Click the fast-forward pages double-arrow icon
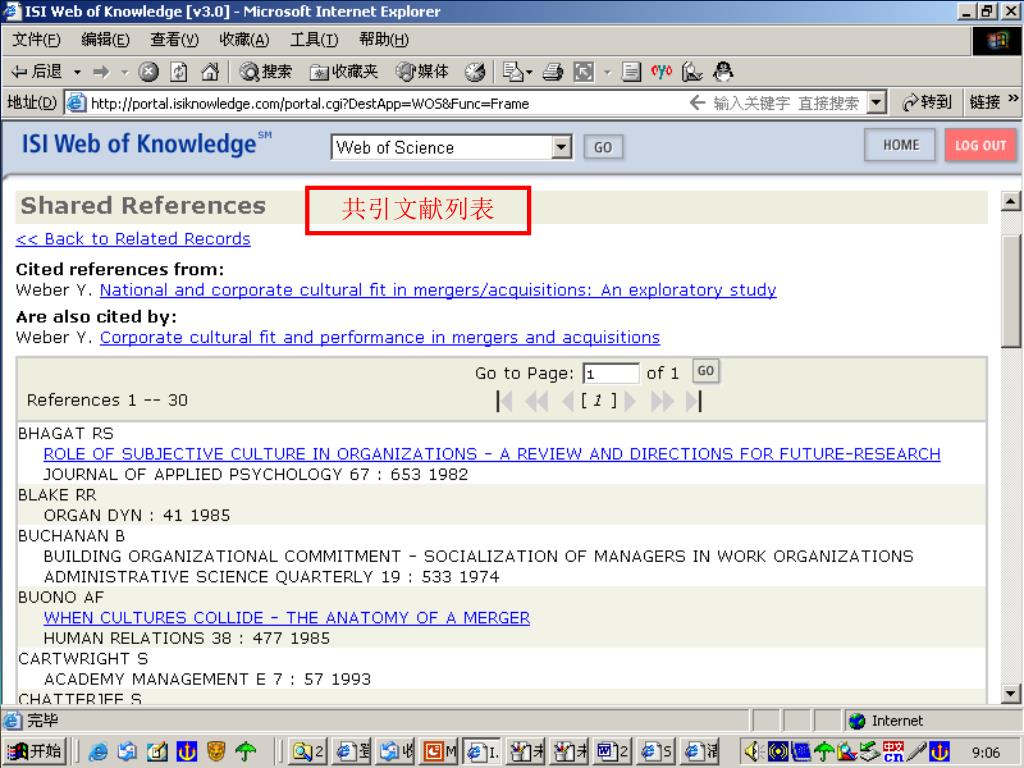1024x768 pixels. (x=662, y=401)
